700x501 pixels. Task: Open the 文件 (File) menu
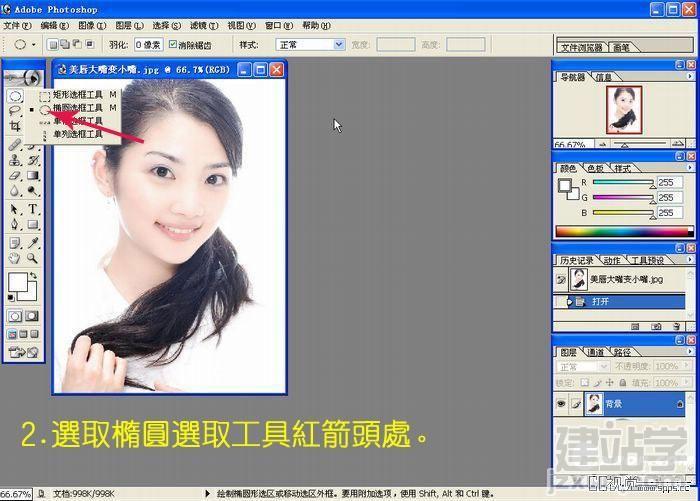coord(17,25)
